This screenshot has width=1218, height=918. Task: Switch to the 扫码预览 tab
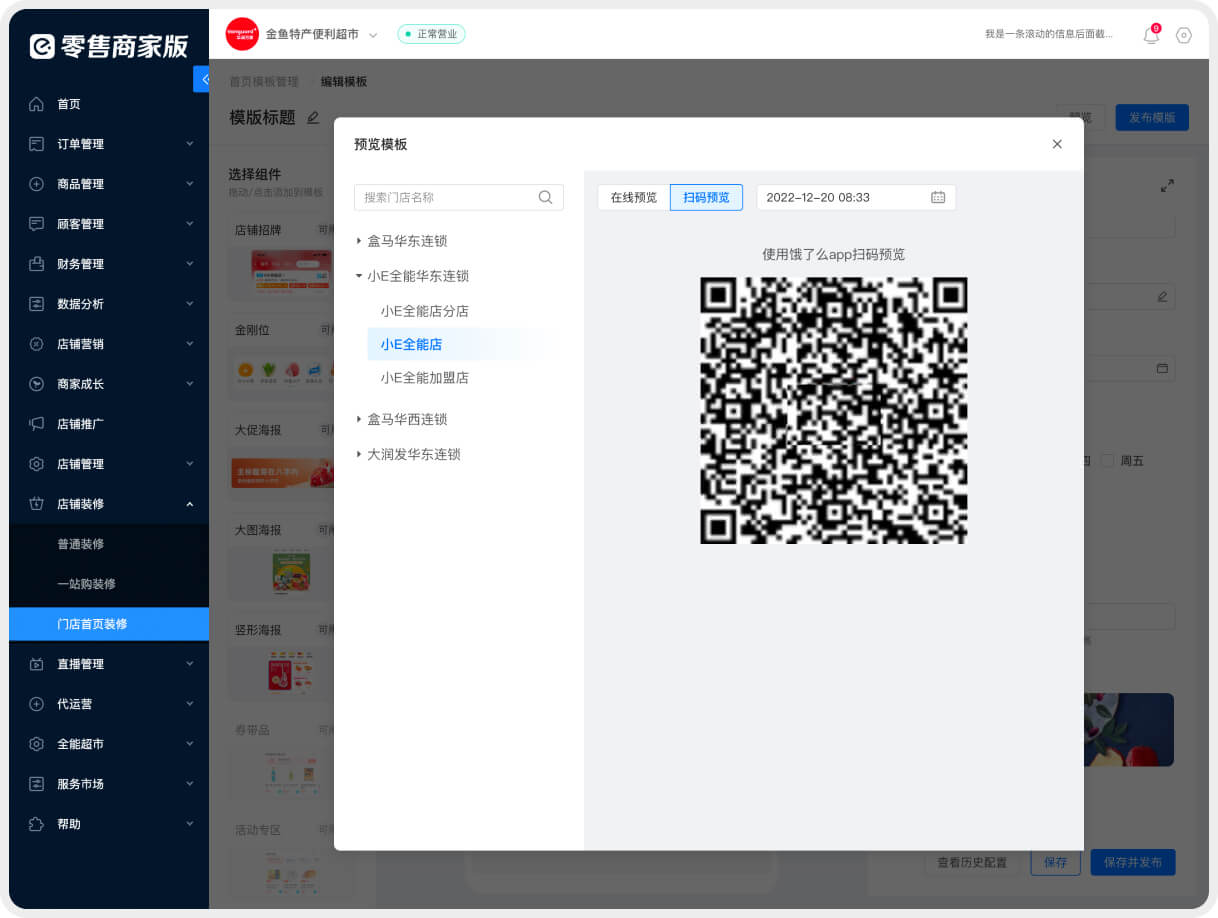coord(706,197)
